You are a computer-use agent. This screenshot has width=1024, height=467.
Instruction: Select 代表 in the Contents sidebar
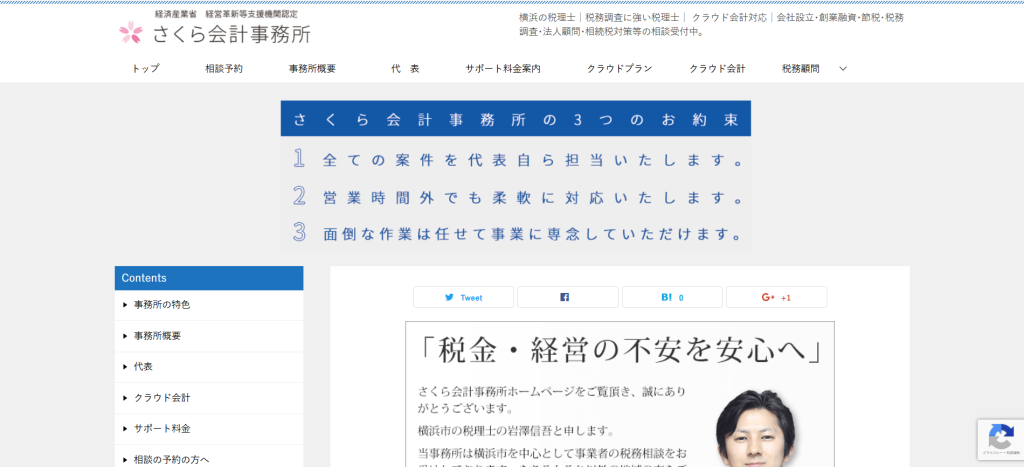[x=143, y=367]
